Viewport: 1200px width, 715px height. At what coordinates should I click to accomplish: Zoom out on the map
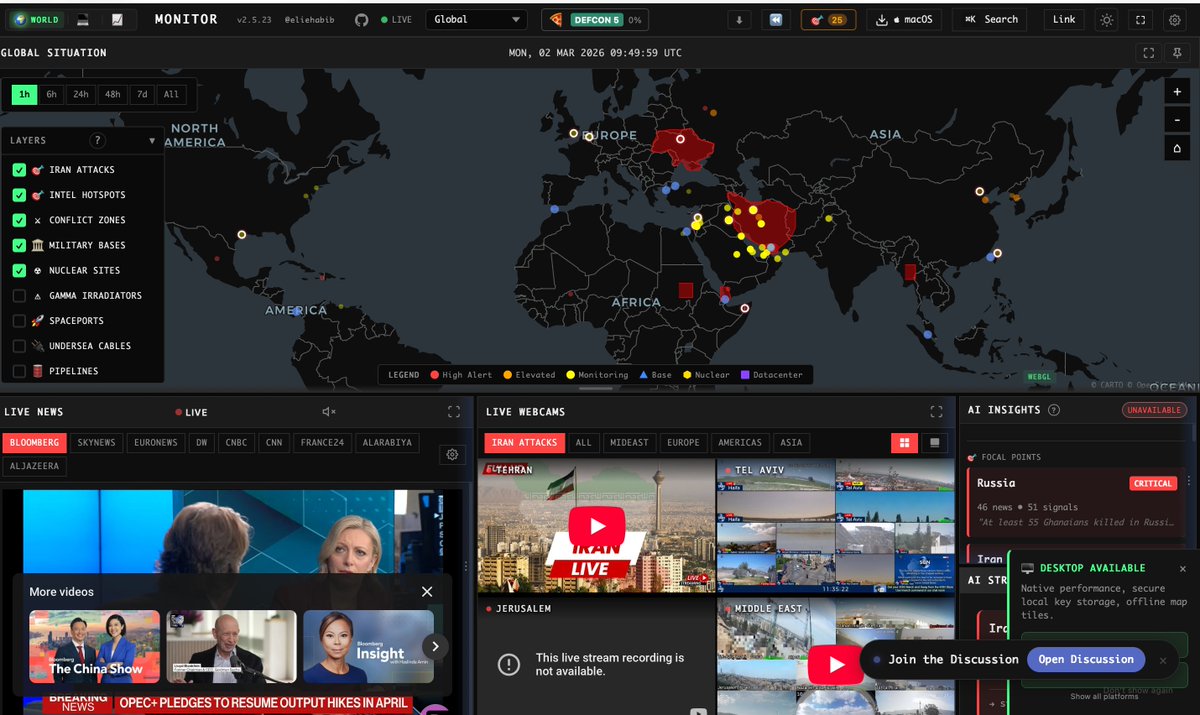click(x=1177, y=120)
